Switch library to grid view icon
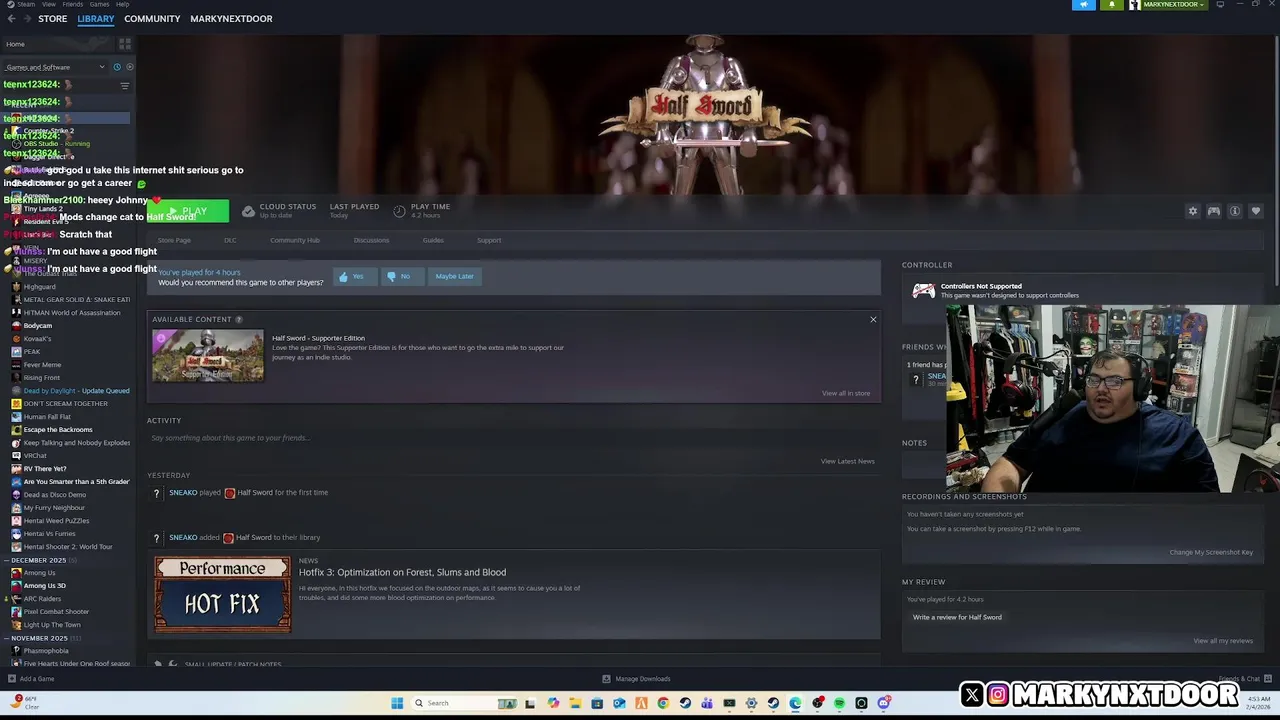1280x720 pixels. click(x=125, y=44)
